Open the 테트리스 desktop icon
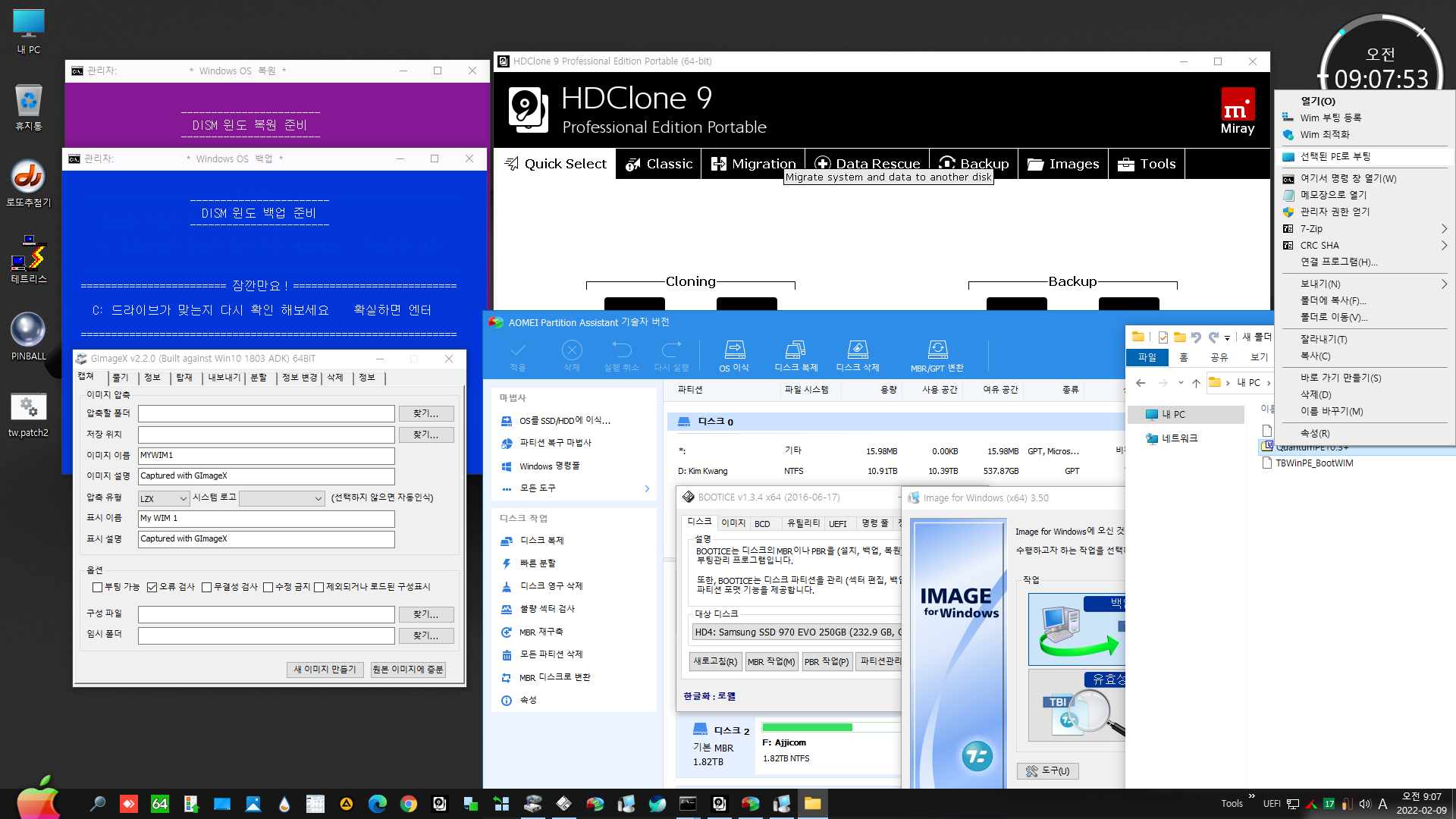 point(29,259)
